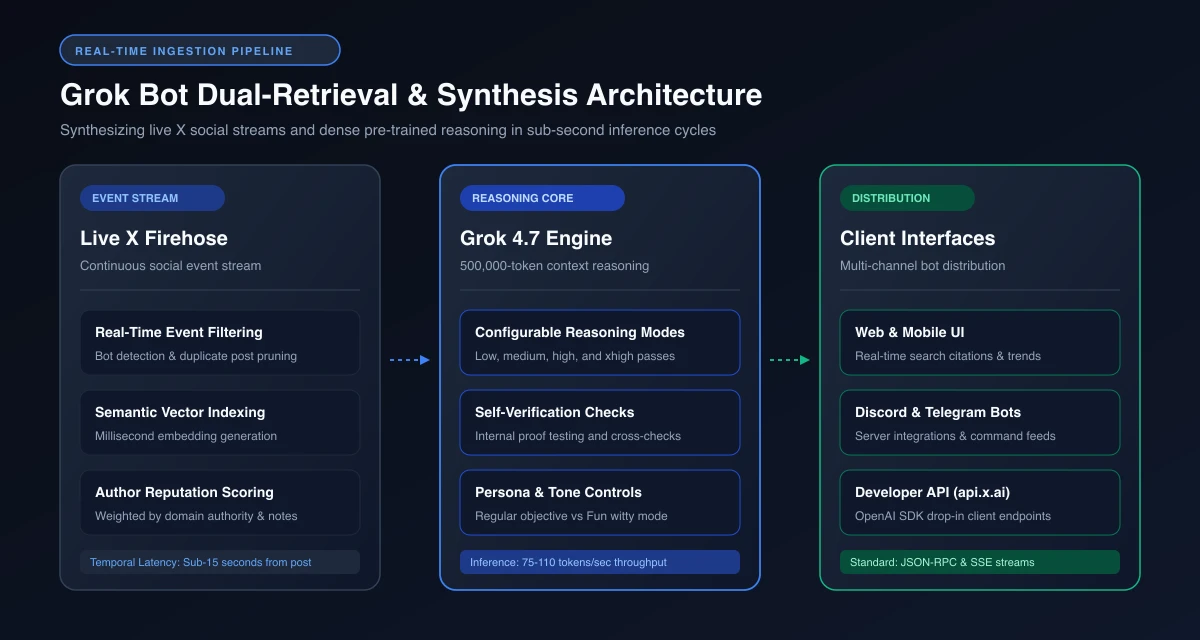Click the Grok 4.7 Engine heading

point(536,238)
